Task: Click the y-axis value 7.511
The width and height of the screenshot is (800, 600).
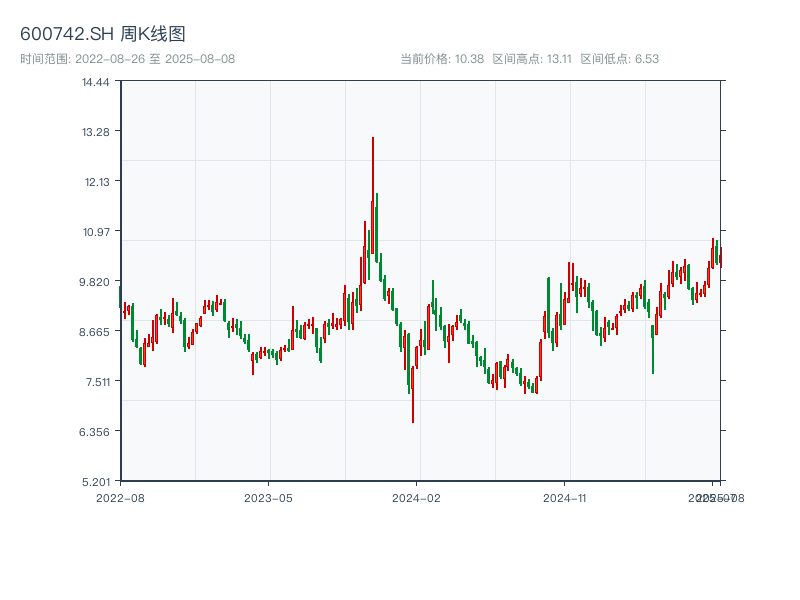Action: pyautogui.click(x=98, y=382)
